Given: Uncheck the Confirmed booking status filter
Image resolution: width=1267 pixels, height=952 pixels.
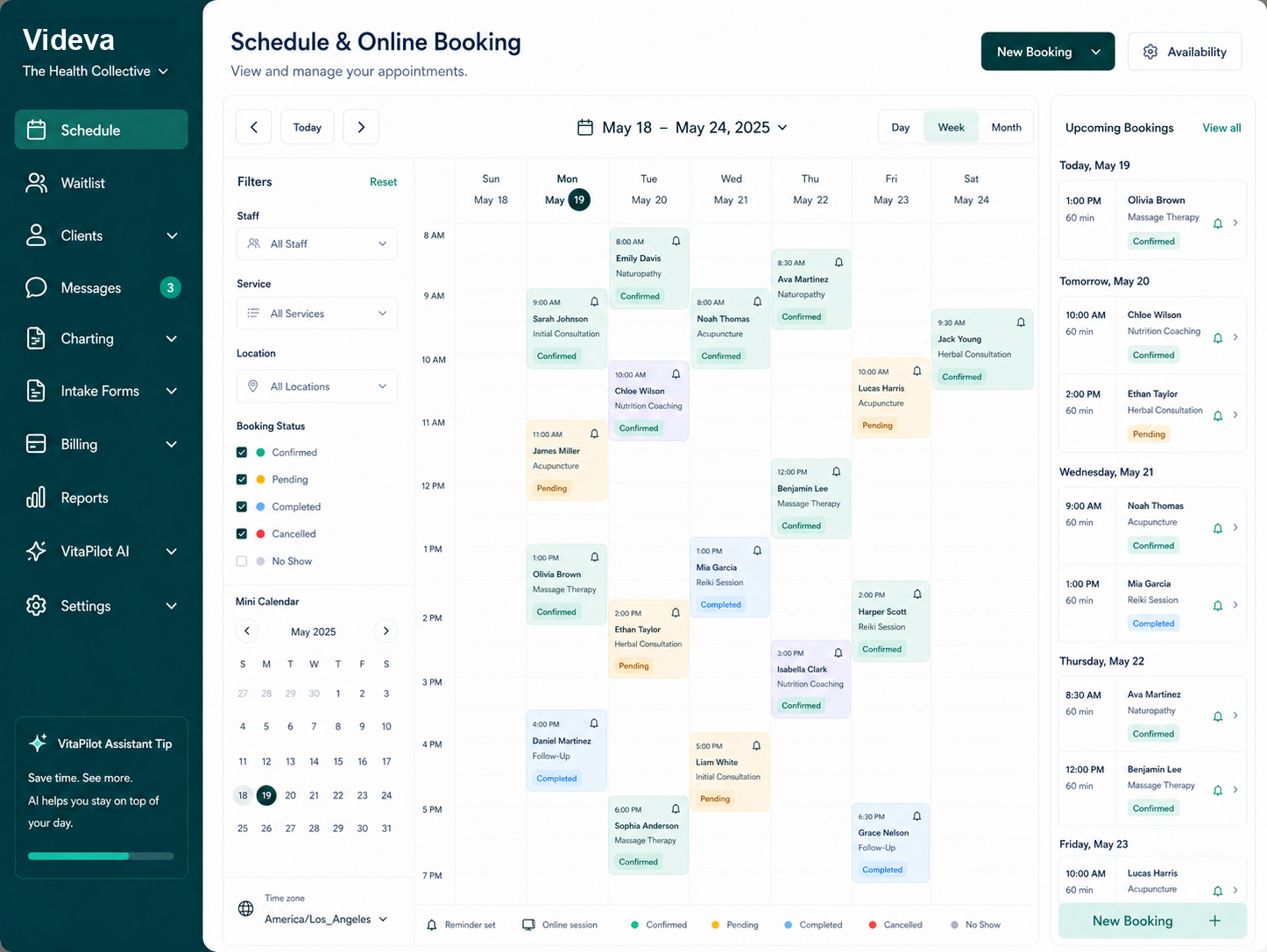Looking at the screenshot, I should point(241,452).
